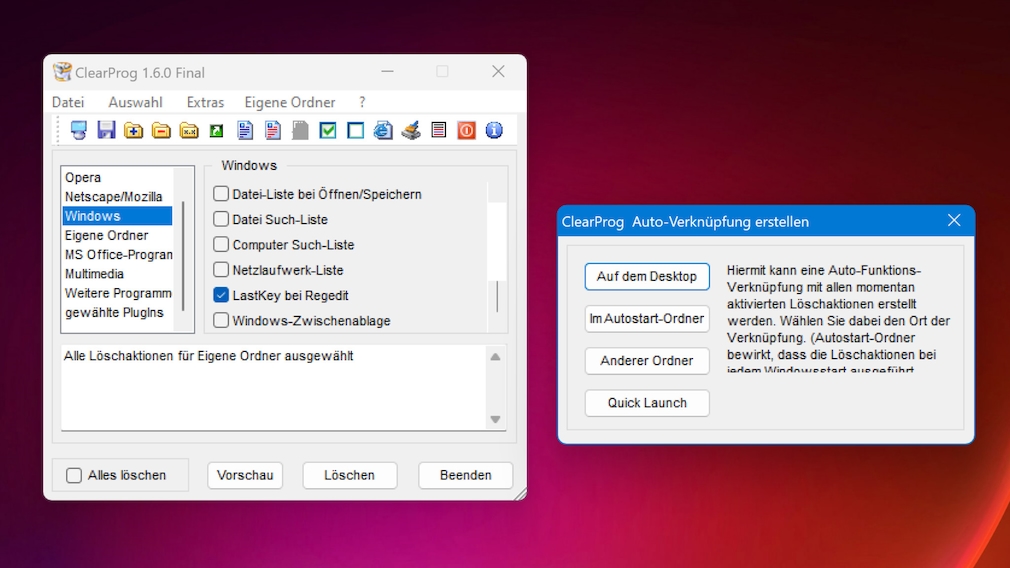Click the green checkmark select-all icon
The image size is (1010, 568).
(x=328, y=130)
